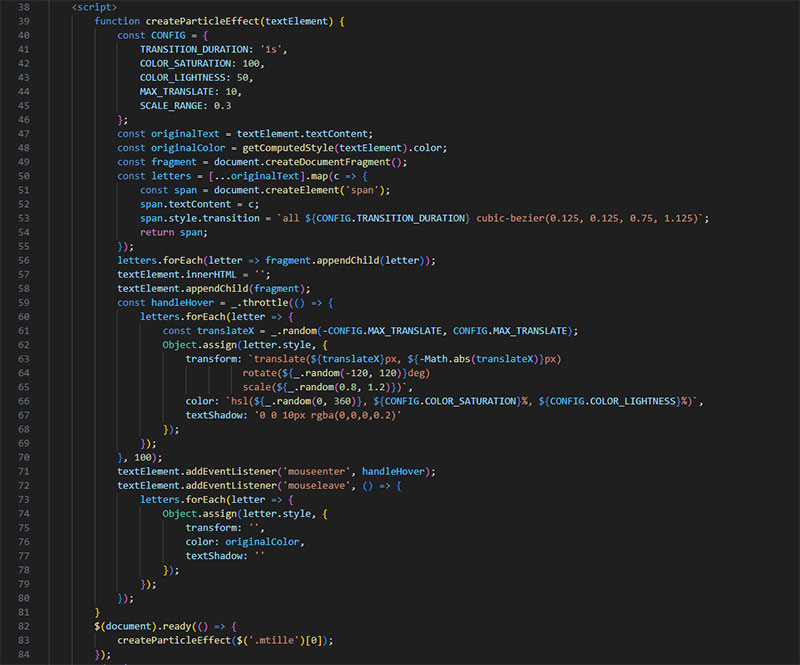Click 'hsl' color string on line 66
Viewport: 800px width, 665px height.
coord(465,401)
